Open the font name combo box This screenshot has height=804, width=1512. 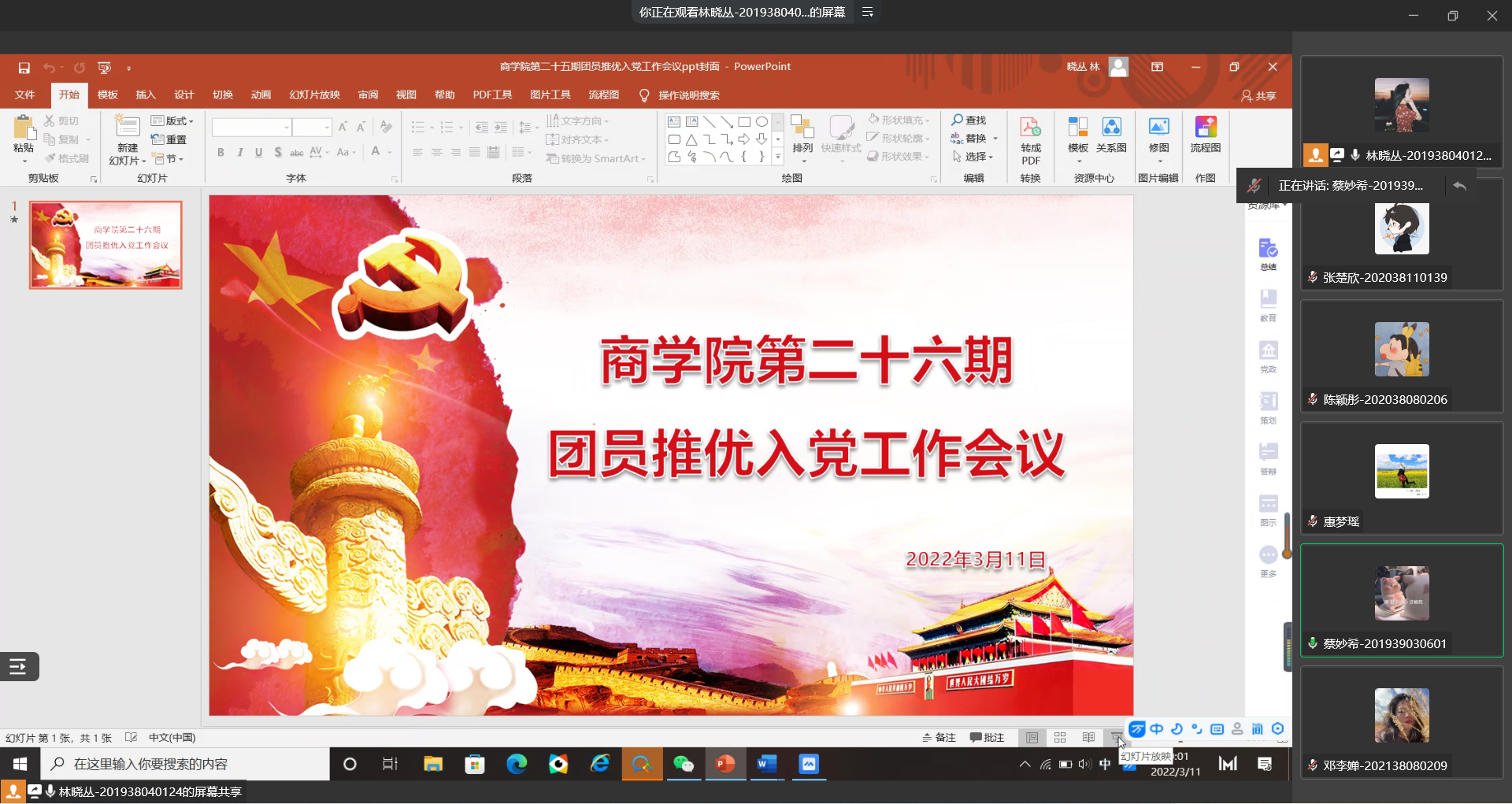tap(251, 127)
